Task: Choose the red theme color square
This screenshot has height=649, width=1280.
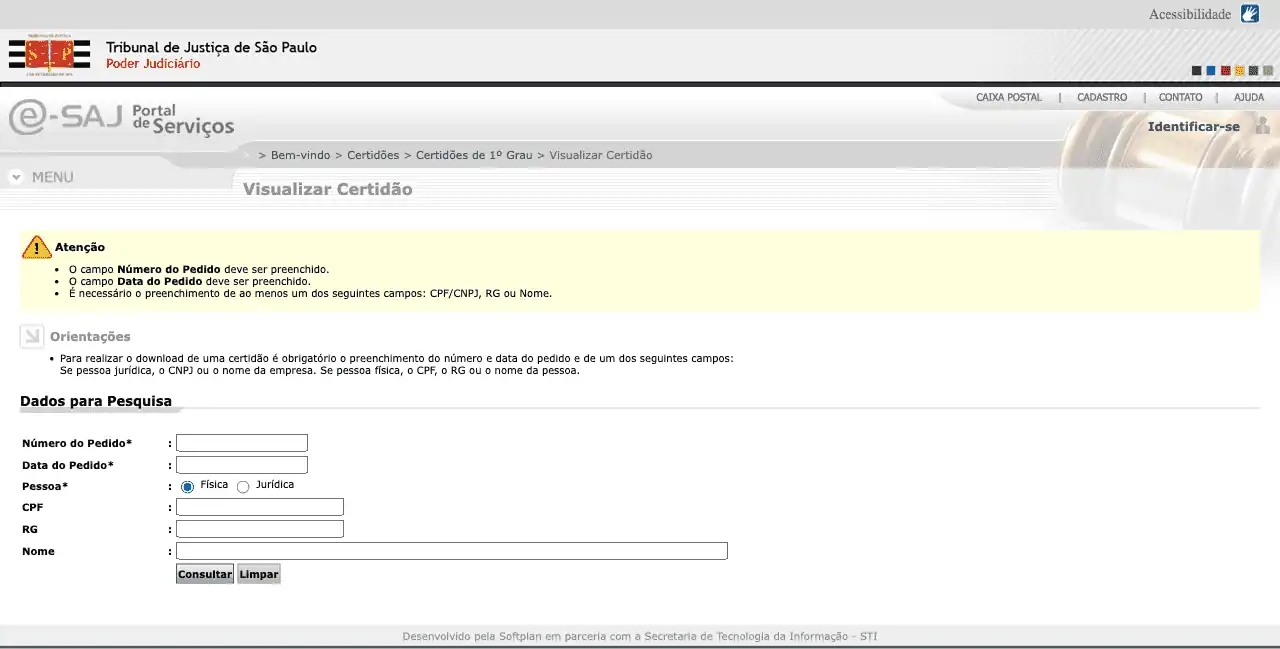Action: (1225, 71)
